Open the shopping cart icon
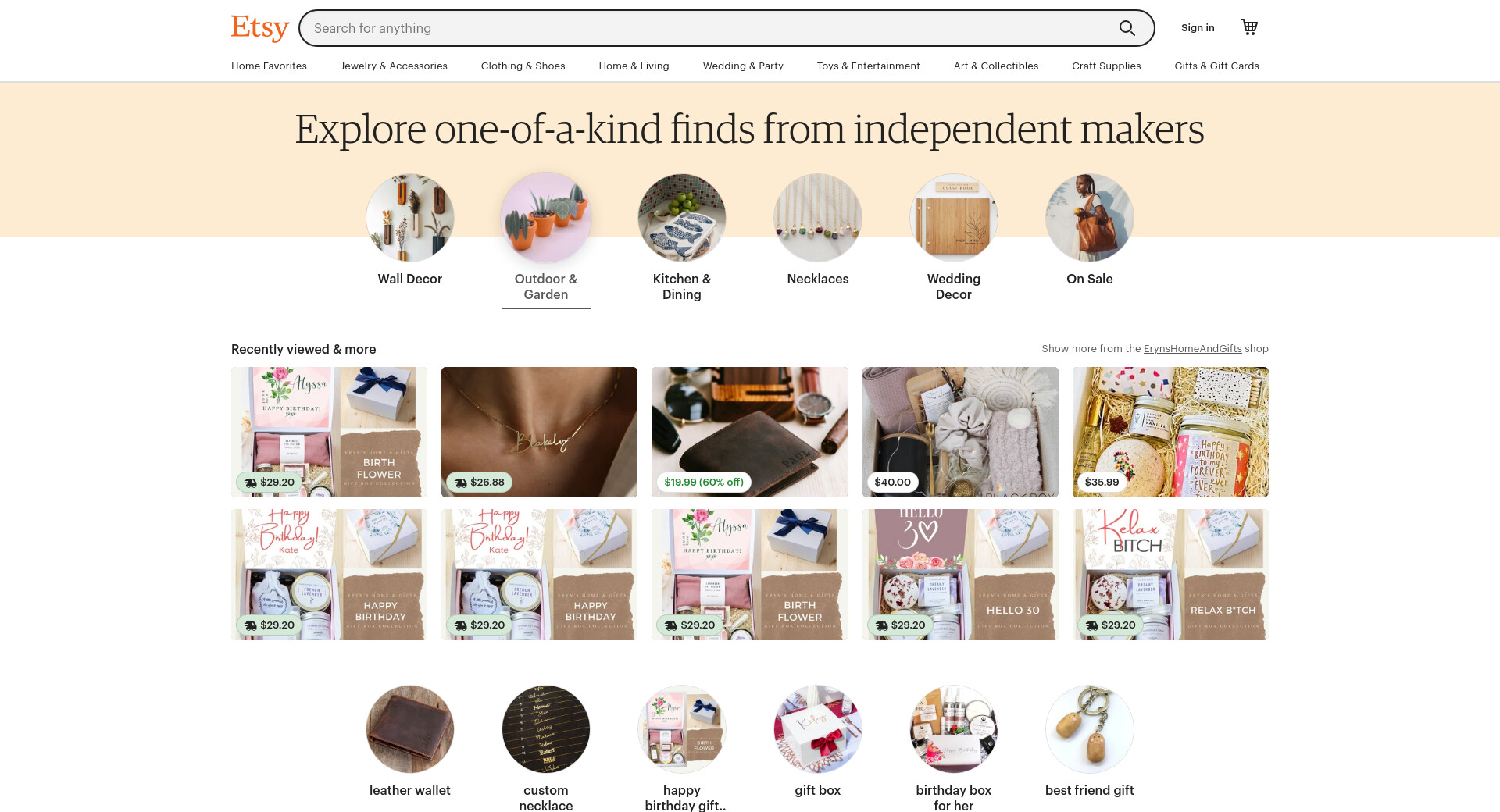The height and width of the screenshot is (812, 1500). point(1249,27)
